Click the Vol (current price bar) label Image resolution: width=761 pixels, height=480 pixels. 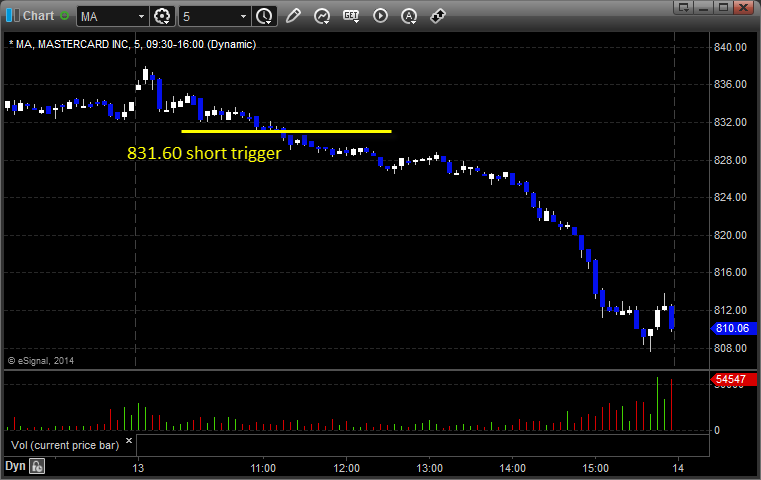65,445
